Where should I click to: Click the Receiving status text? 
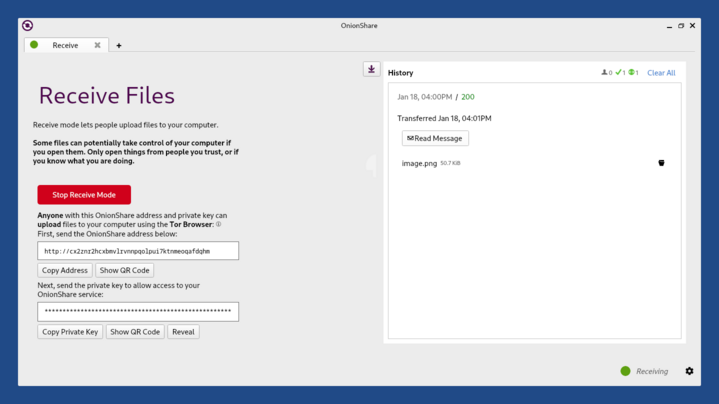pos(652,371)
